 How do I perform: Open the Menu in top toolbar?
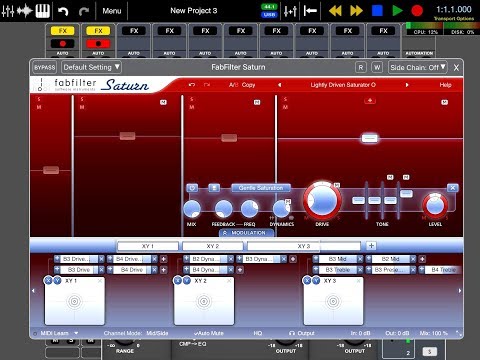(112, 11)
